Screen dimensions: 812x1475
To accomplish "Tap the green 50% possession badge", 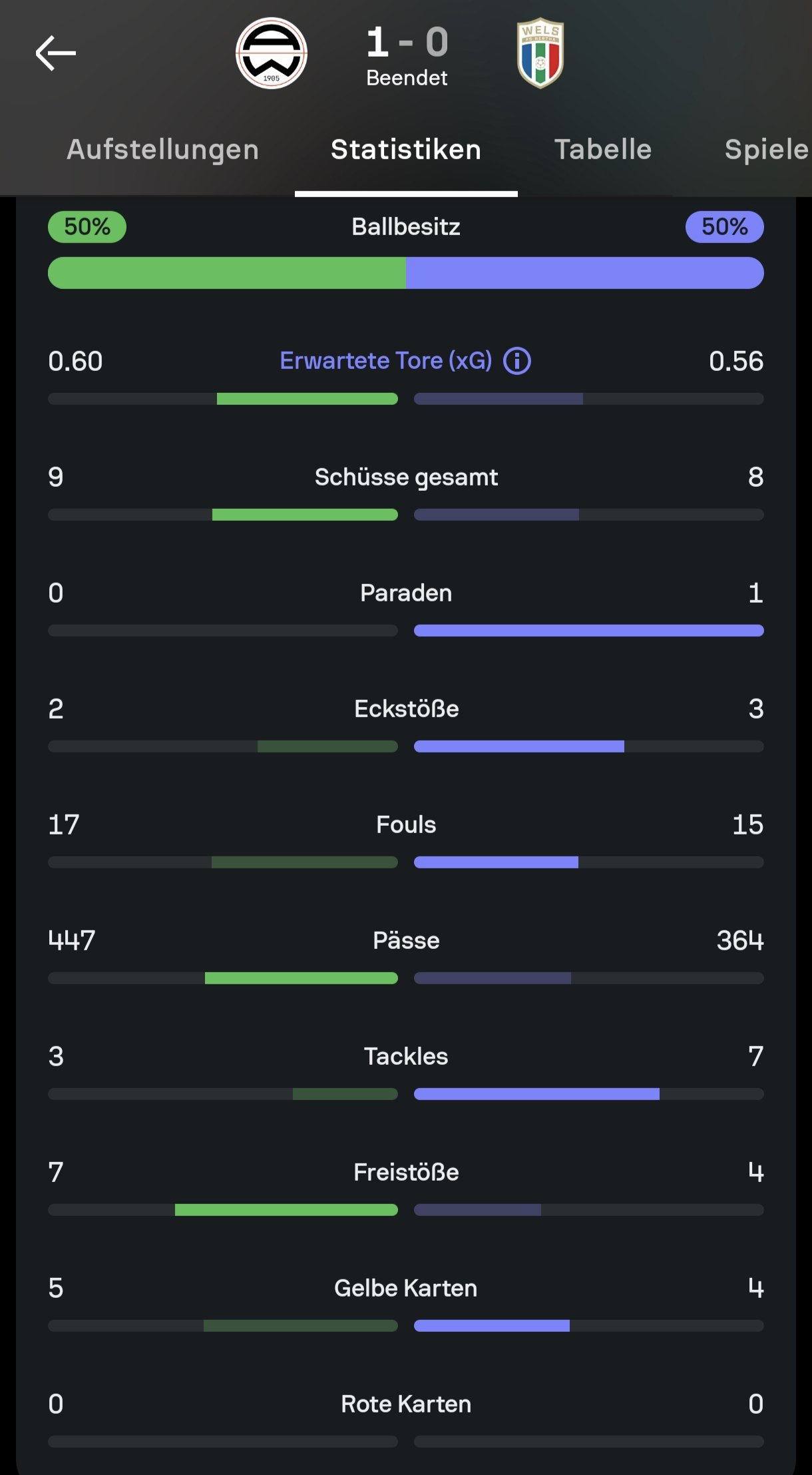I will coord(87,226).
